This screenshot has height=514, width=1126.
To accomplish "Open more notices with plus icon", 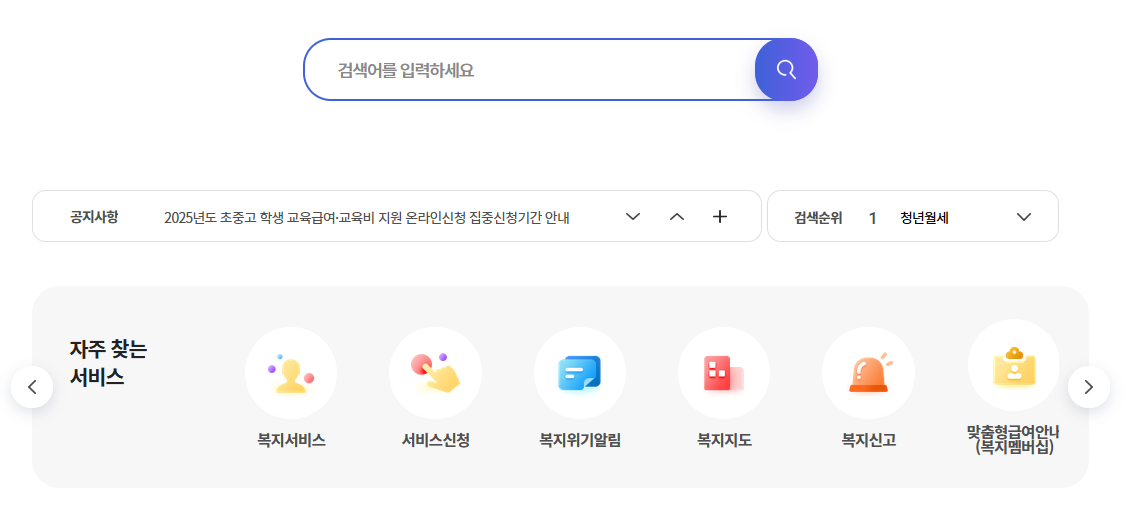I will click(x=720, y=217).
